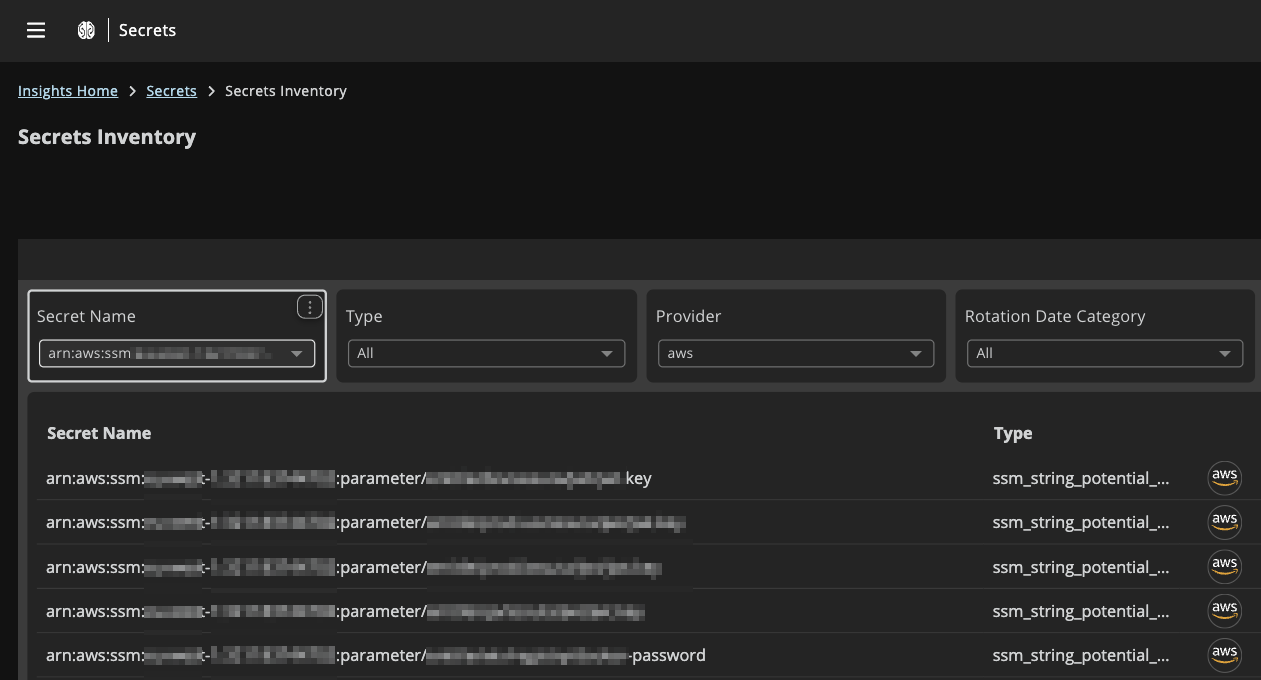
Task: Click the AWS icon on the second table row
Action: click(x=1224, y=522)
